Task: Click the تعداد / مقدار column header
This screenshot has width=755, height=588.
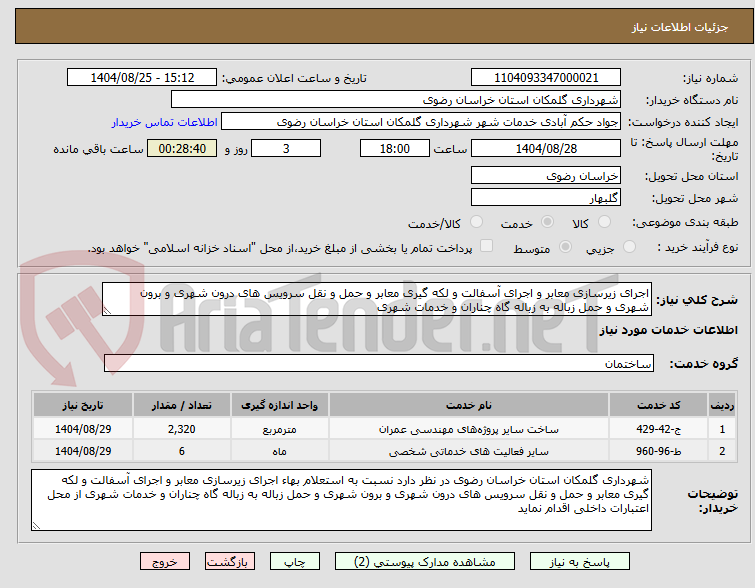Action: [x=182, y=405]
